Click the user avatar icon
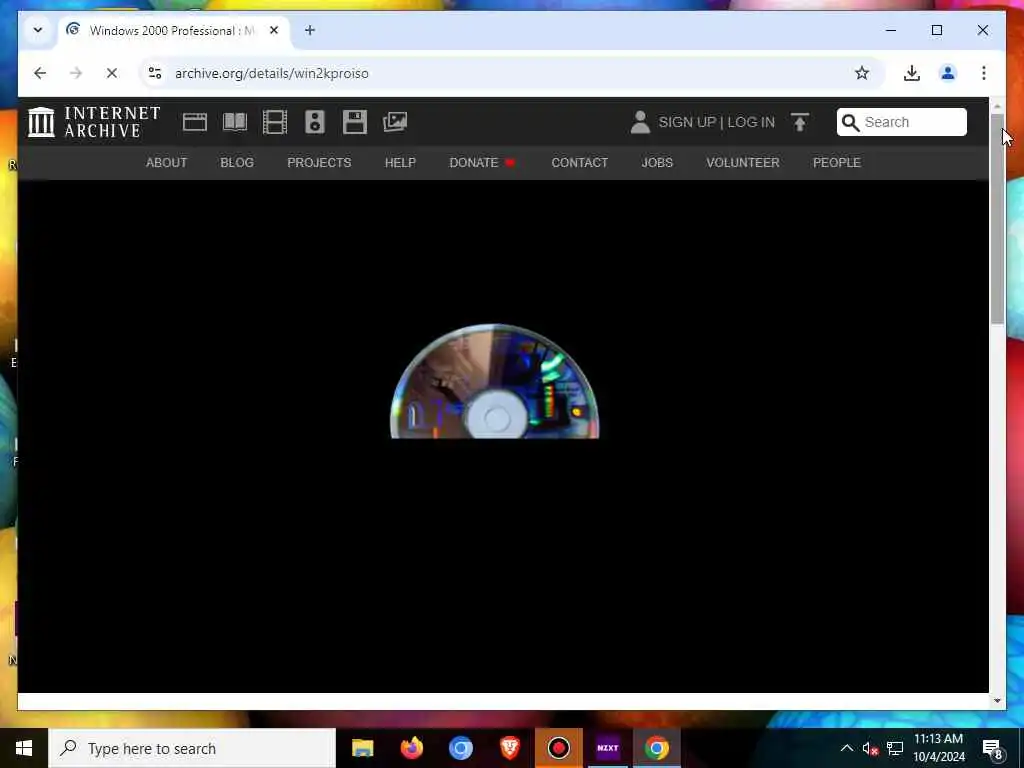The image size is (1024, 768). [x=640, y=122]
